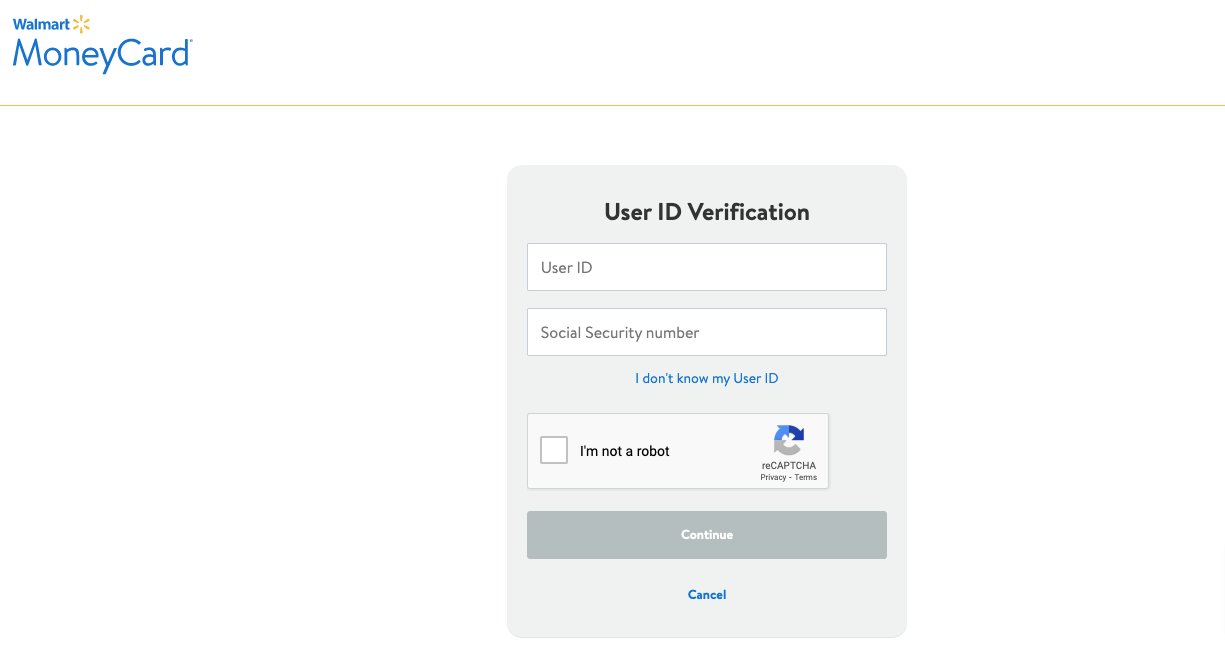Focus the Social Security number field

click(706, 332)
